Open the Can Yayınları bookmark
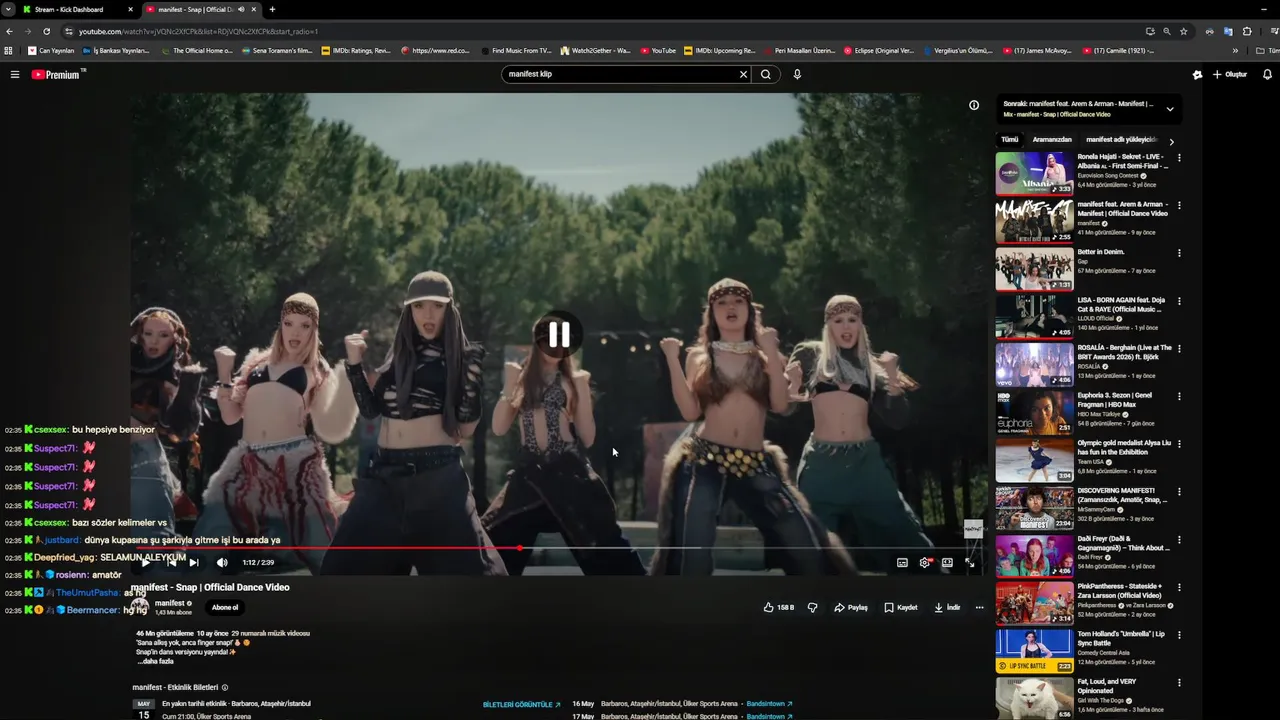 pos(51,50)
